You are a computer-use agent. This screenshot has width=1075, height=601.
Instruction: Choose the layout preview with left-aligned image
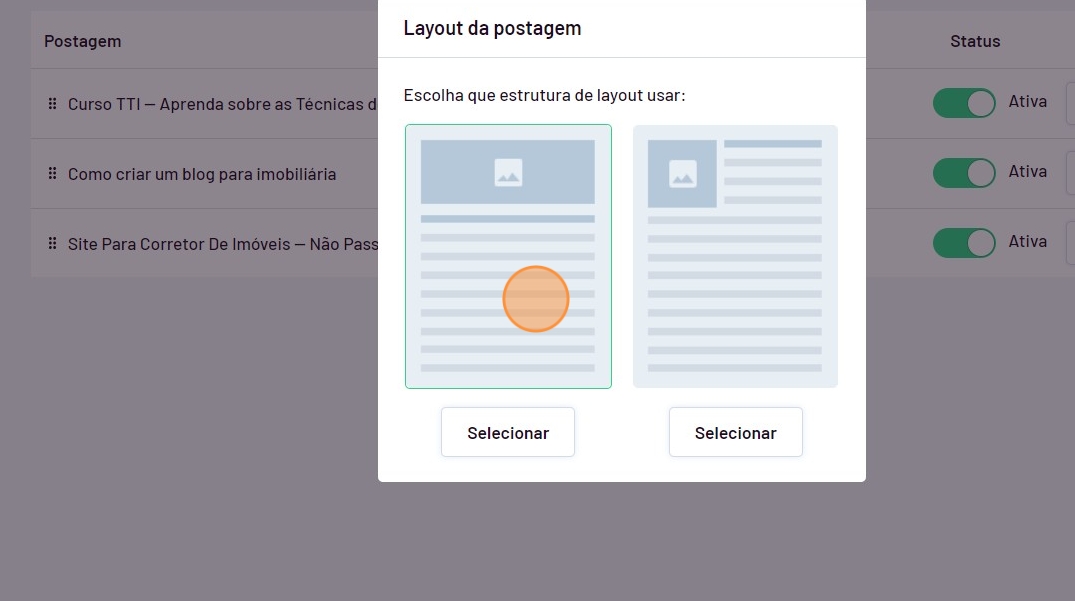[x=735, y=256]
